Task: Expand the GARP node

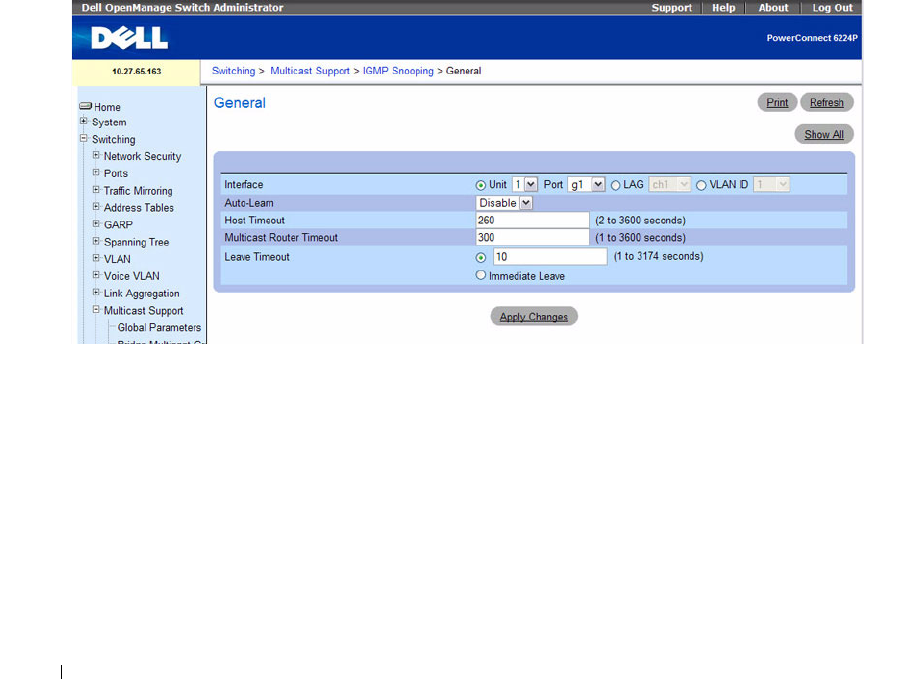Action: [x=96, y=224]
